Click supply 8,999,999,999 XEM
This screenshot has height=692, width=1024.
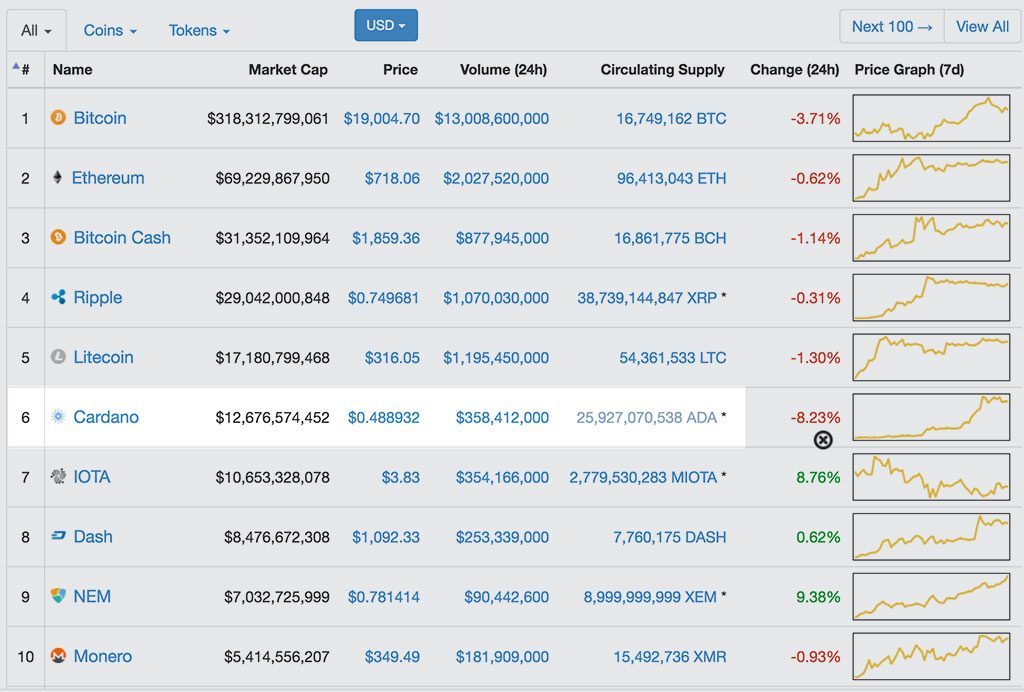(650, 597)
